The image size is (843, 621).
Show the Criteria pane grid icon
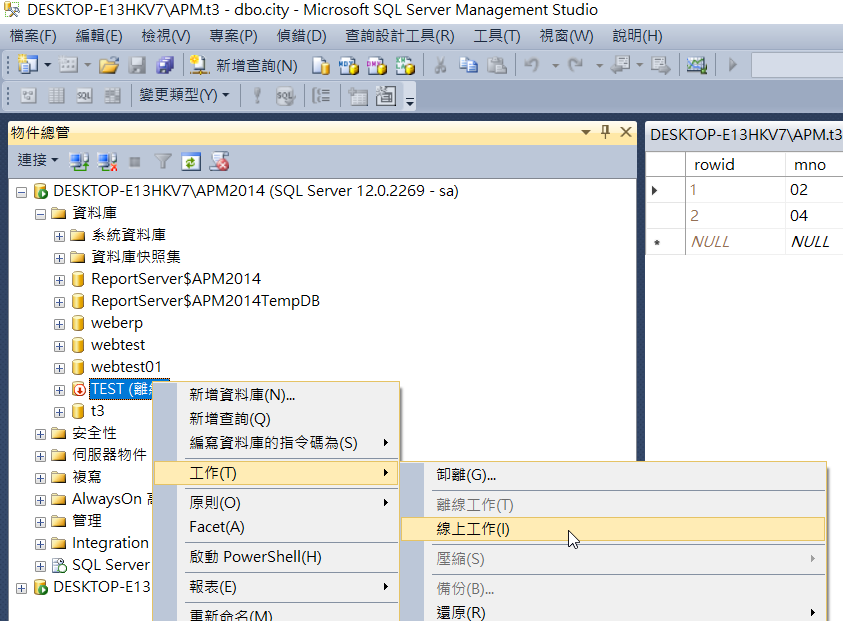tap(56, 96)
